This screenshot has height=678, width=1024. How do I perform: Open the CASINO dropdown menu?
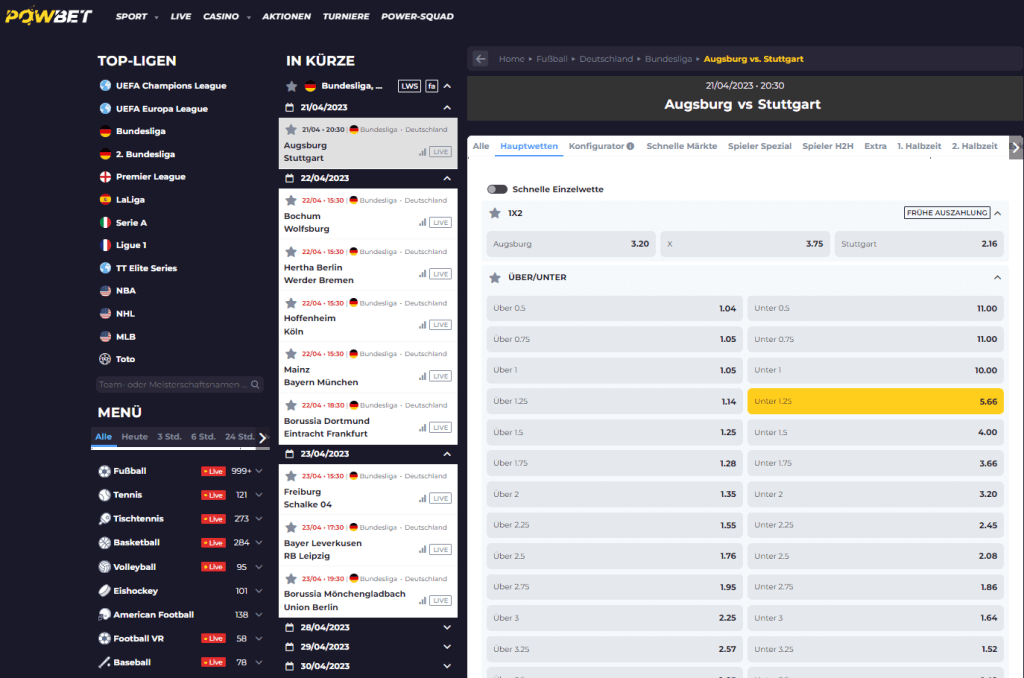(x=227, y=16)
